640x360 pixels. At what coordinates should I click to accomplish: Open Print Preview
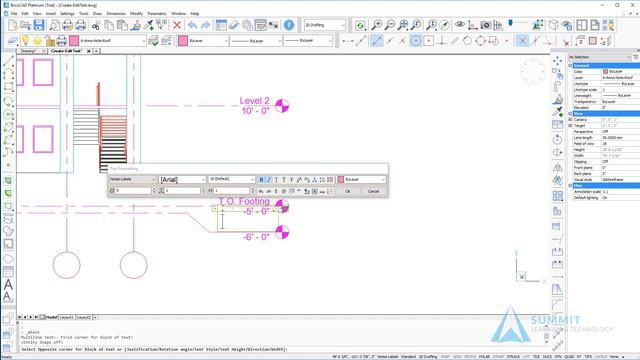click(x=54, y=25)
